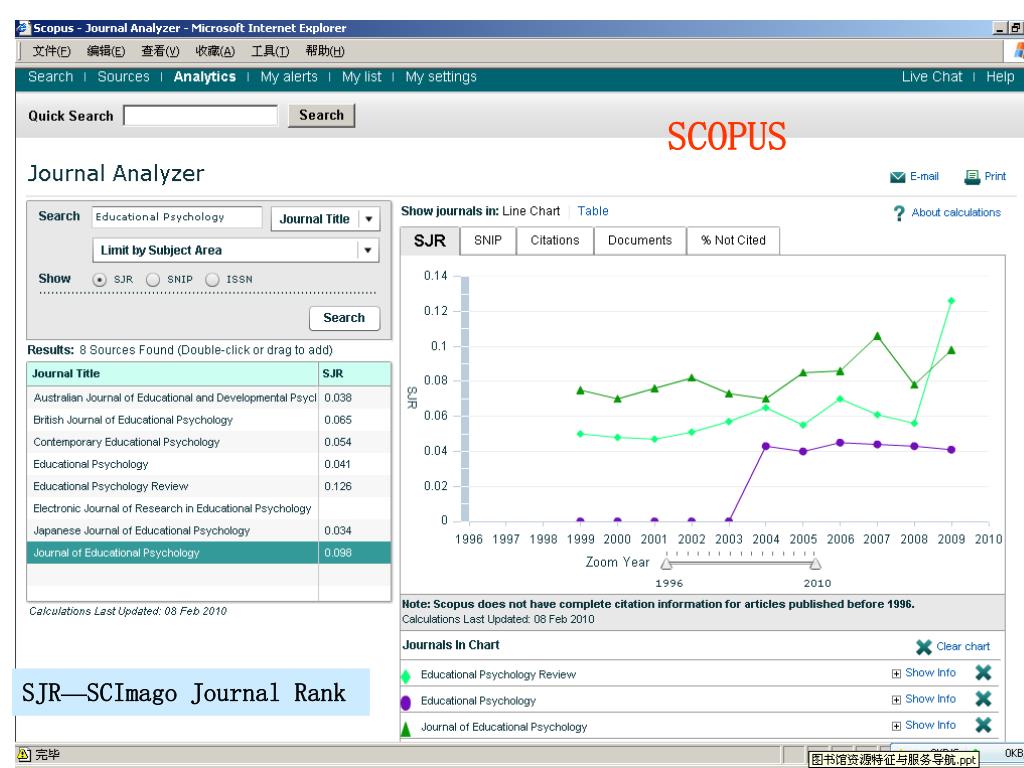Click the Journal Analyzer Search button

pos(344,318)
